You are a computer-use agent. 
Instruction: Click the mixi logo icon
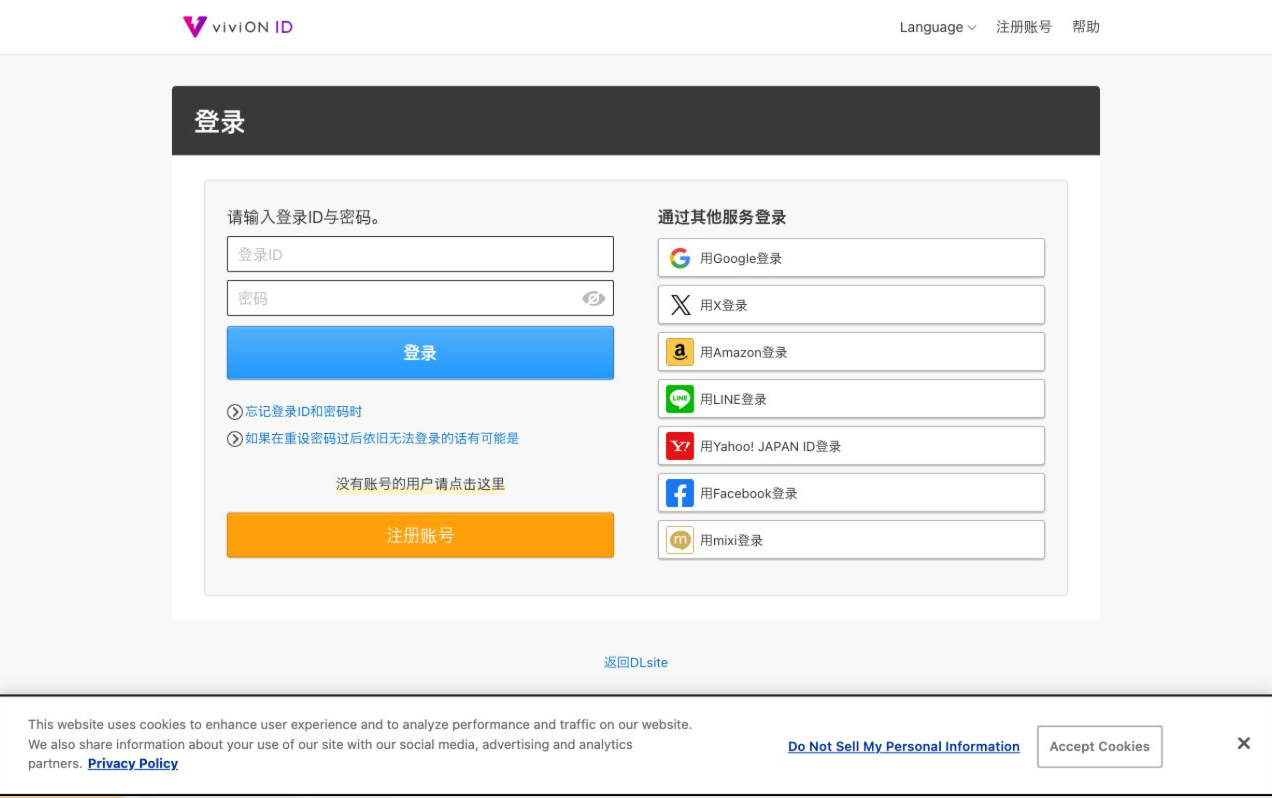click(x=680, y=540)
